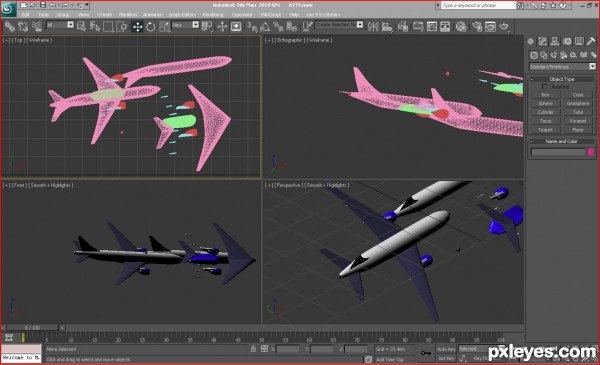Click object name input field
The width and height of the screenshot is (600, 365).
[558, 152]
